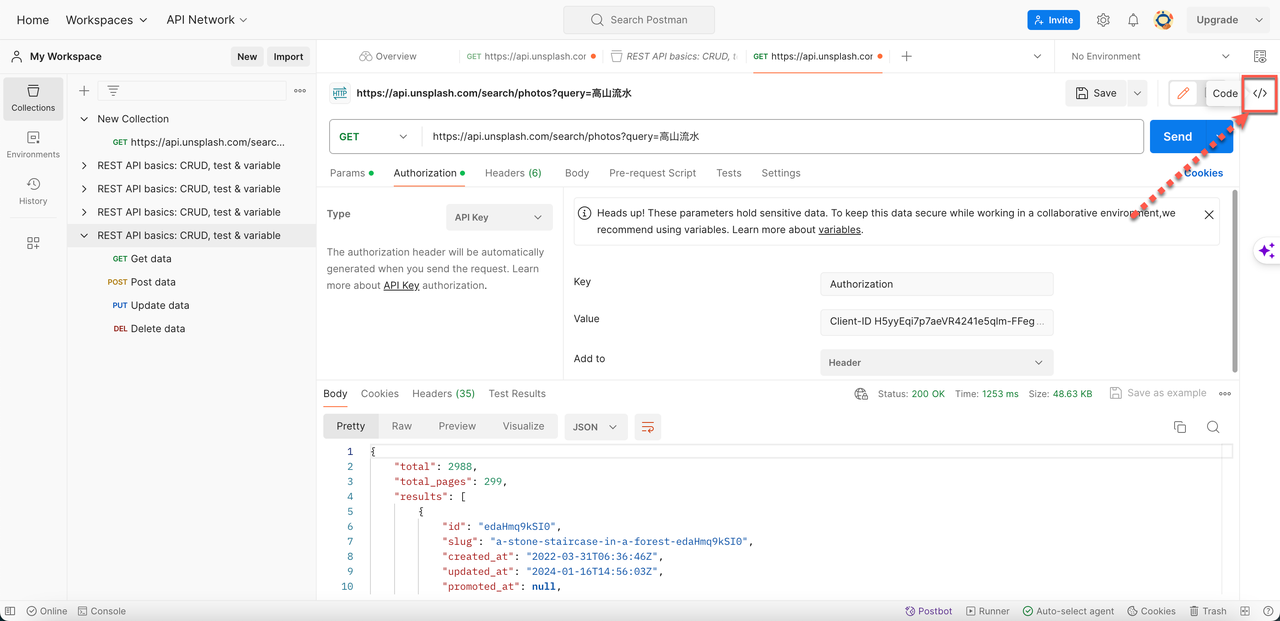1280x621 pixels.
Task: Open the Test Results tab
Action: (517, 394)
